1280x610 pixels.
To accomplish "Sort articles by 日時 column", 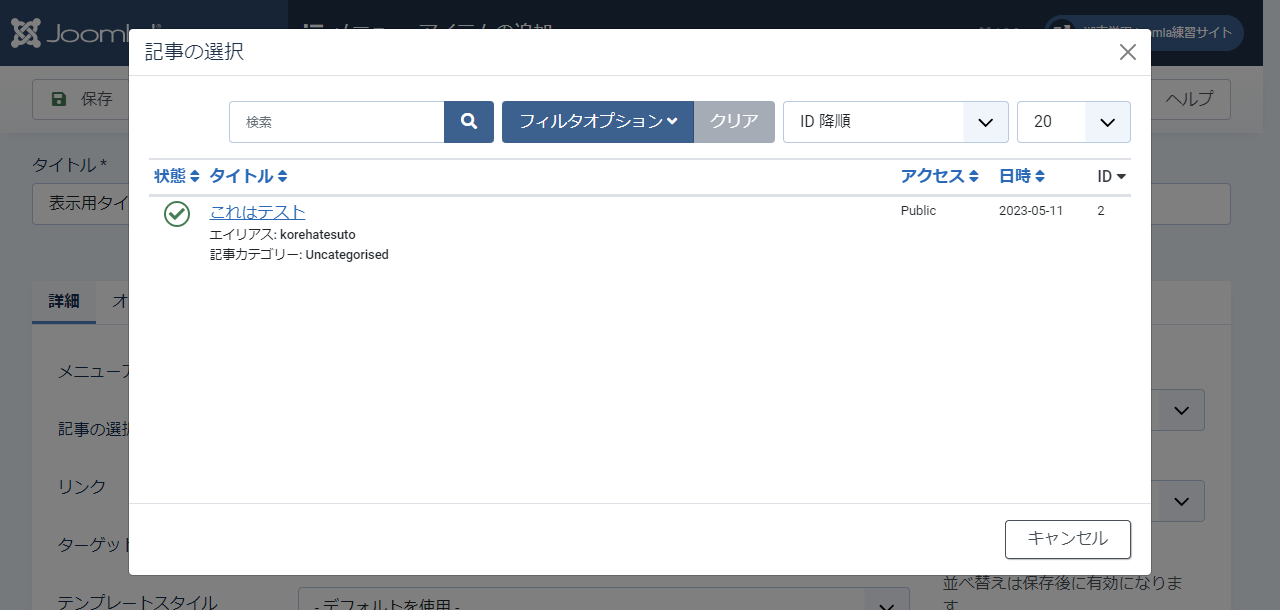I will [1021, 176].
